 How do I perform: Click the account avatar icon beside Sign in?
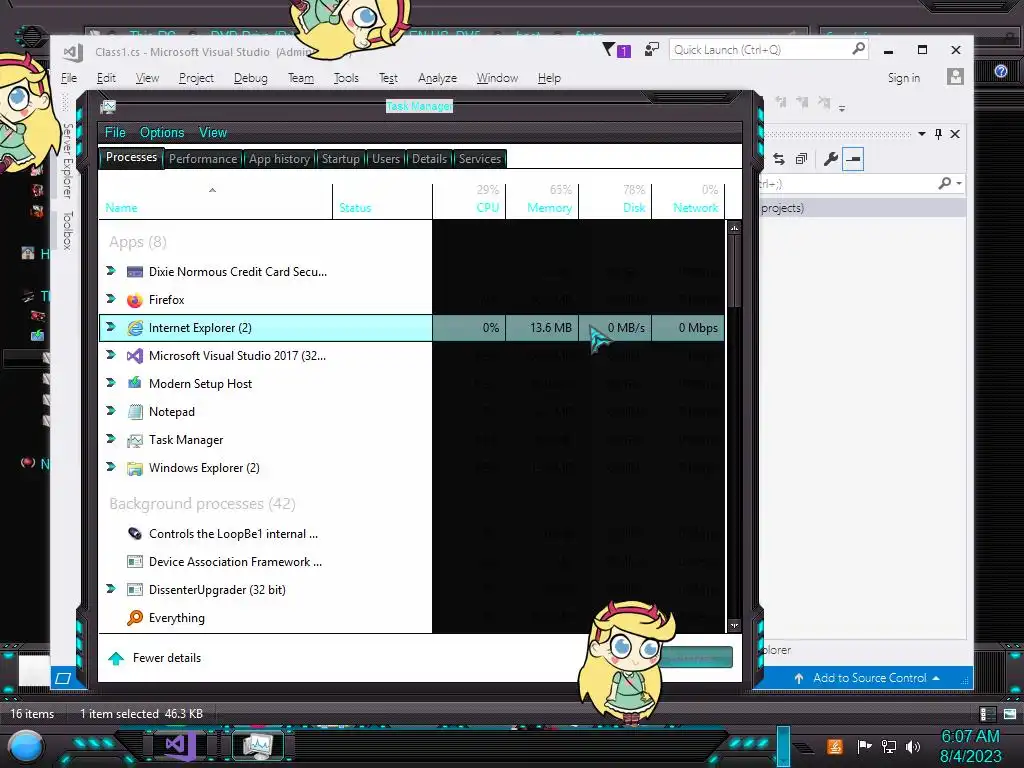(955, 77)
